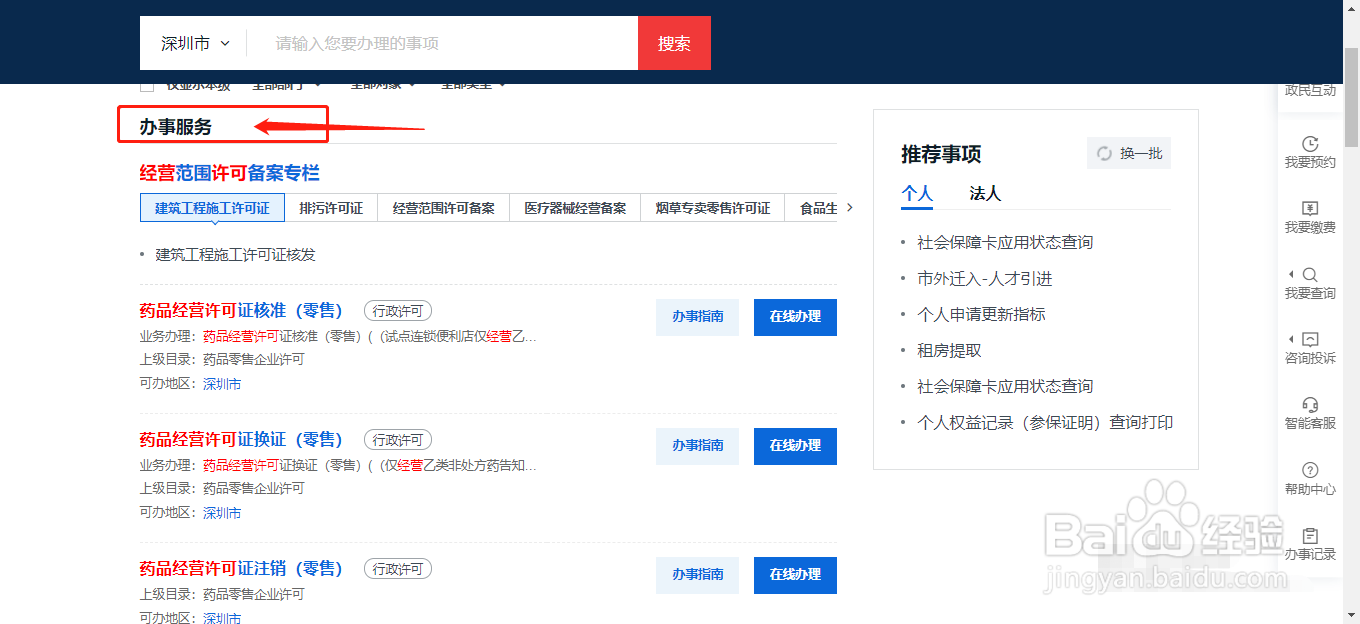Expand the 全部部门 filter dropdown
Screen dimensions: 1360x624
pos(285,85)
